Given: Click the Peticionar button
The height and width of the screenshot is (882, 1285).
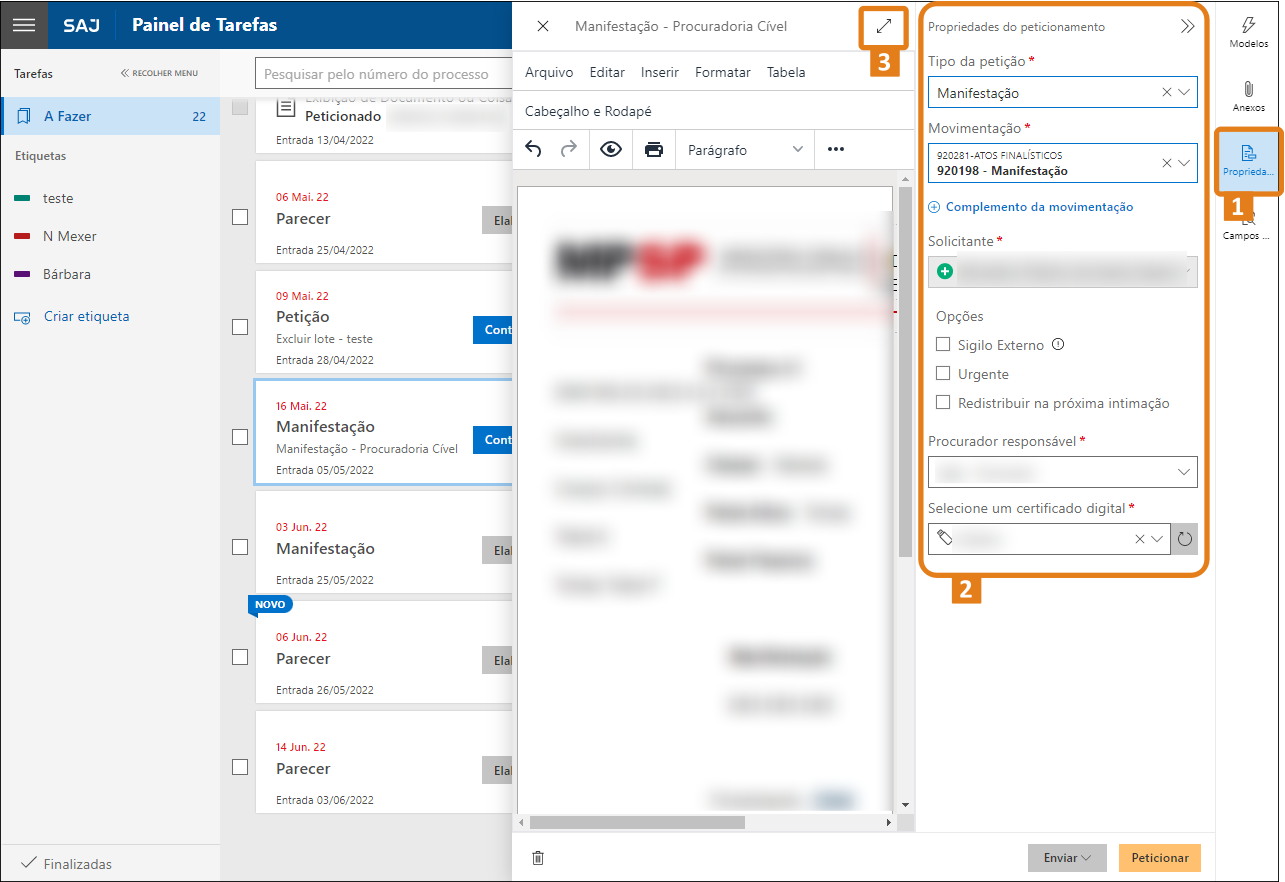Looking at the screenshot, I should (1159, 858).
